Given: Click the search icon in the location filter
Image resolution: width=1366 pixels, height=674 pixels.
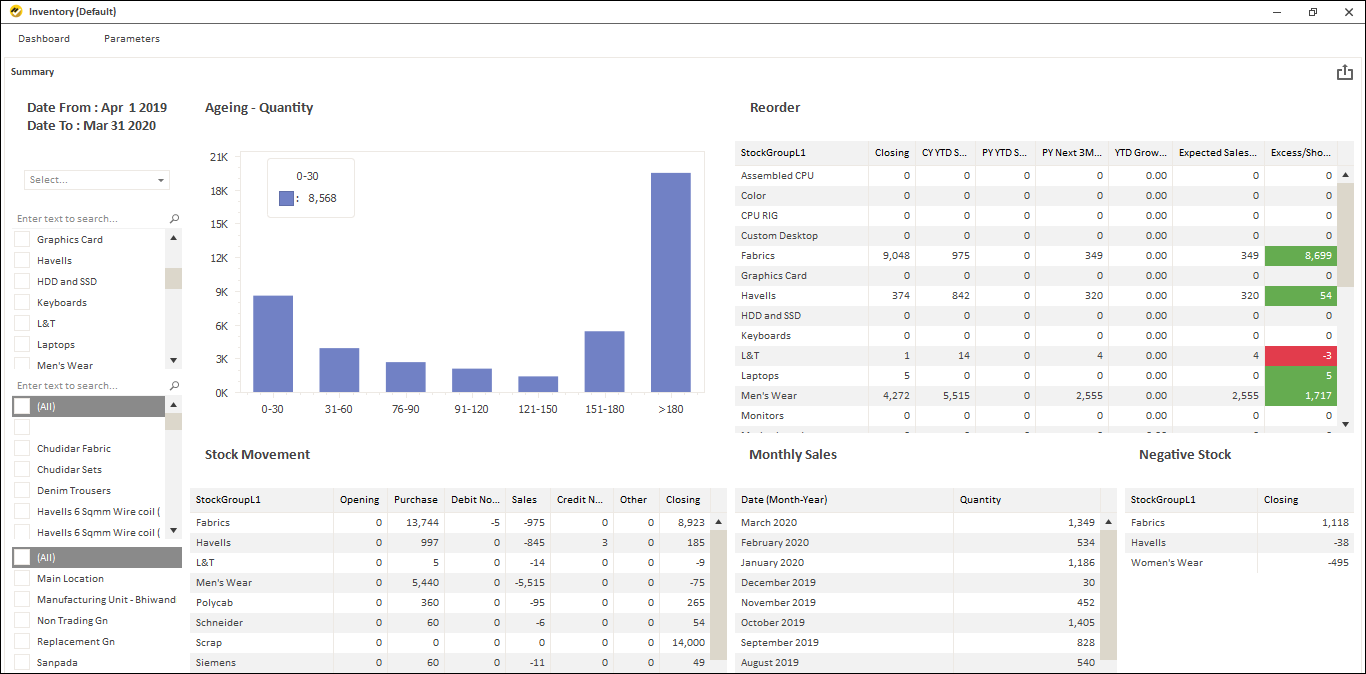Looking at the screenshot, I should (x=174, y=385).
